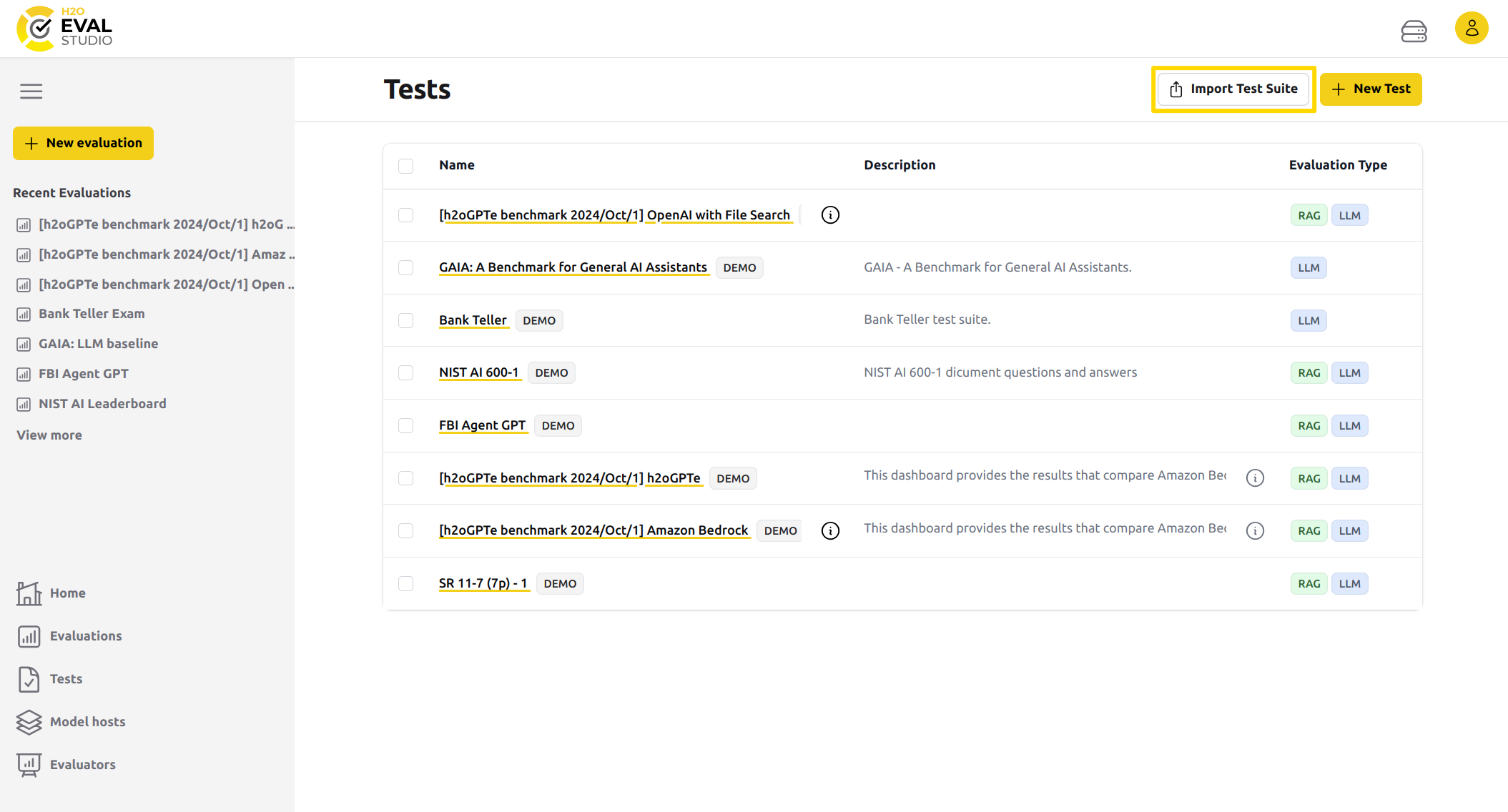1508x812 pixels.
Task: Select the checkbox for GAIA benchmark row
Action: [405, 267]
